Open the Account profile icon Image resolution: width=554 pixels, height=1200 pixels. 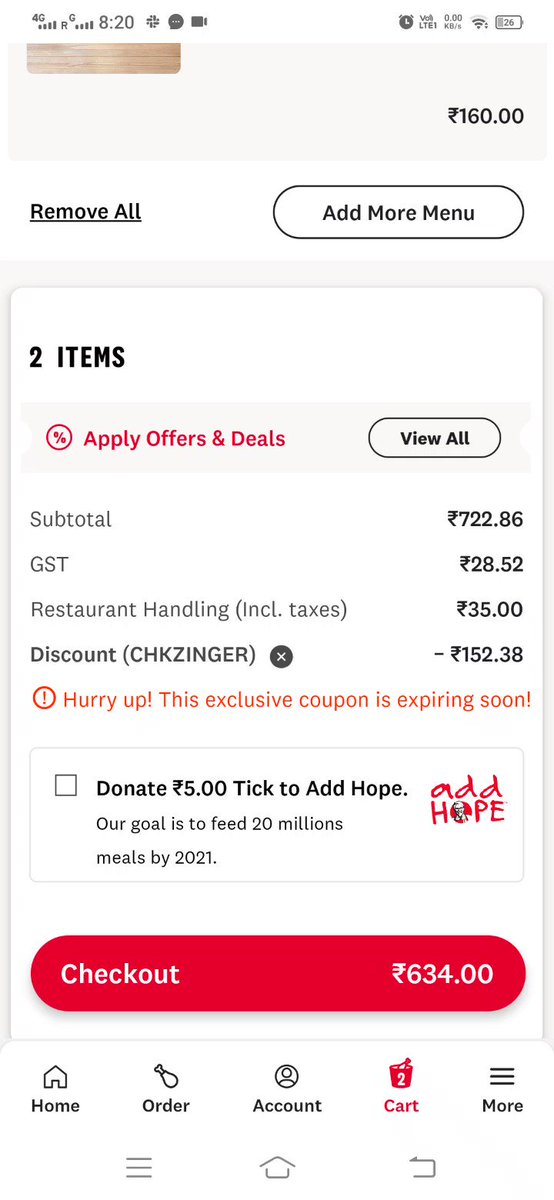(x=287, y=1076)
